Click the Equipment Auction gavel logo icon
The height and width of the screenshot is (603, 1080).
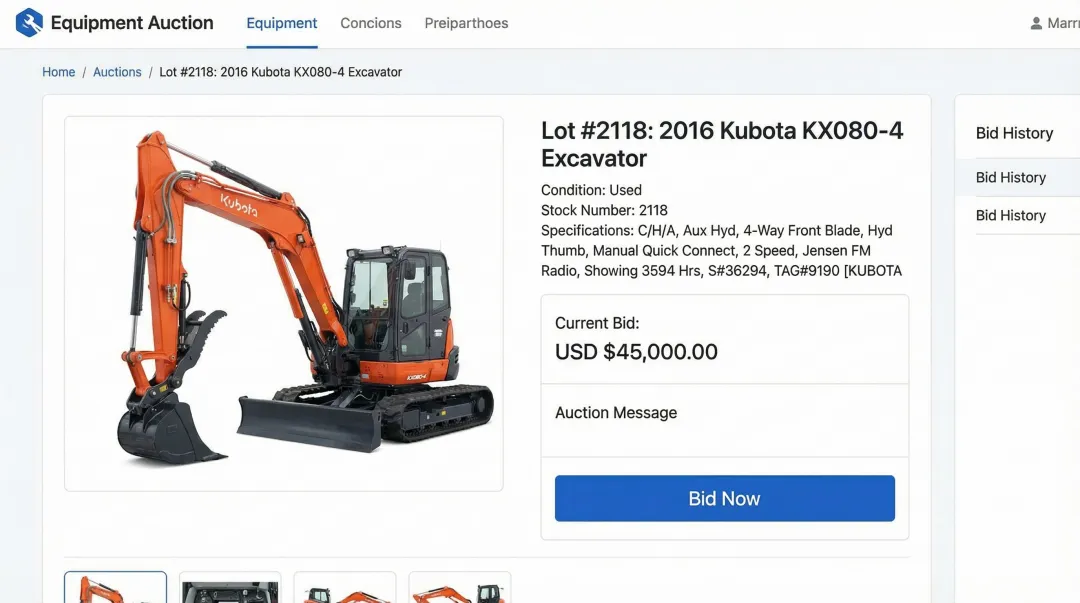click(29, 23)
